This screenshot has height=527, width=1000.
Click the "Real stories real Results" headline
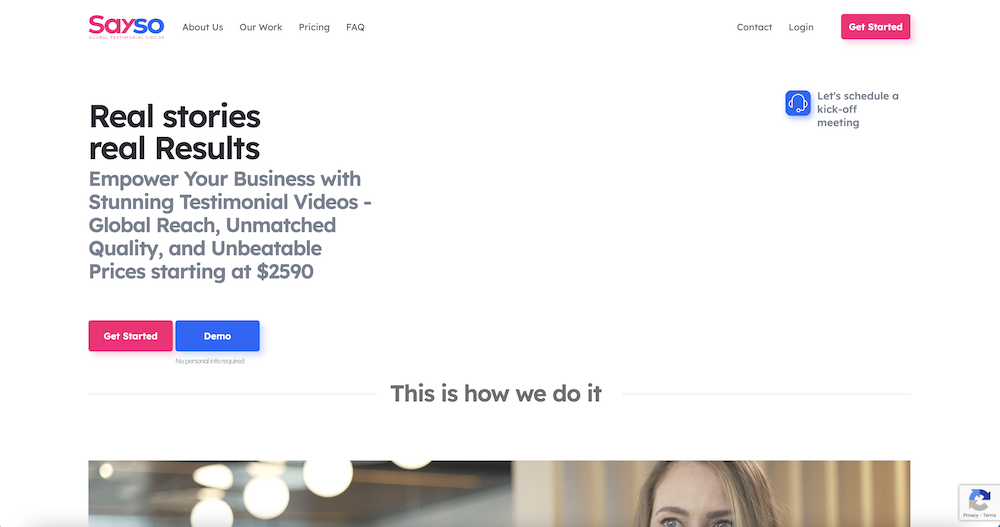point(175,132)
